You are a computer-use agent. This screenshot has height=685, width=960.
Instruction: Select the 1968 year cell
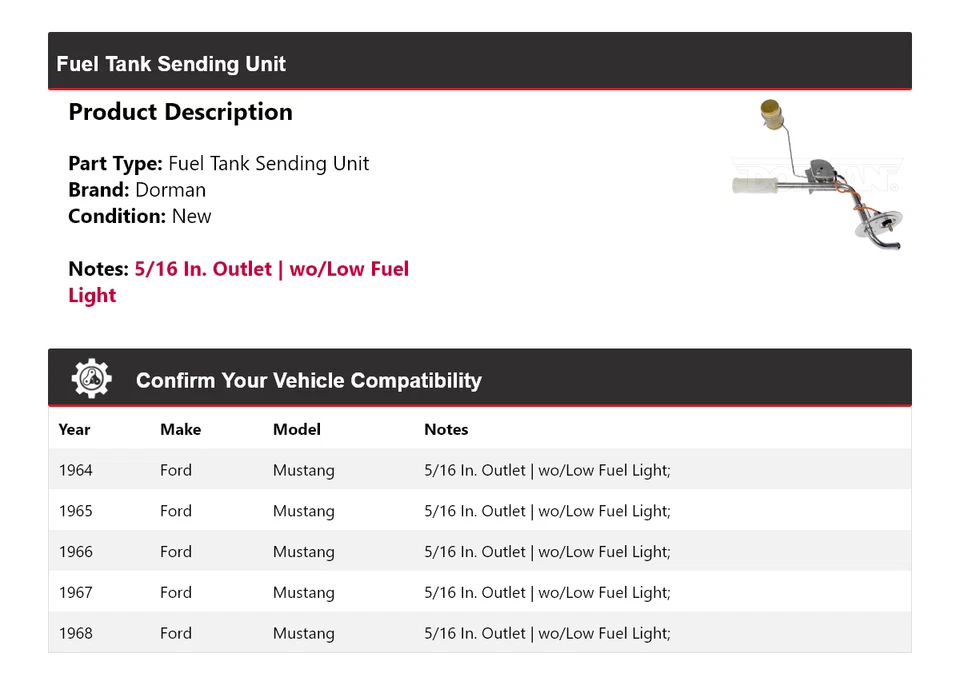tap(75, 633)
